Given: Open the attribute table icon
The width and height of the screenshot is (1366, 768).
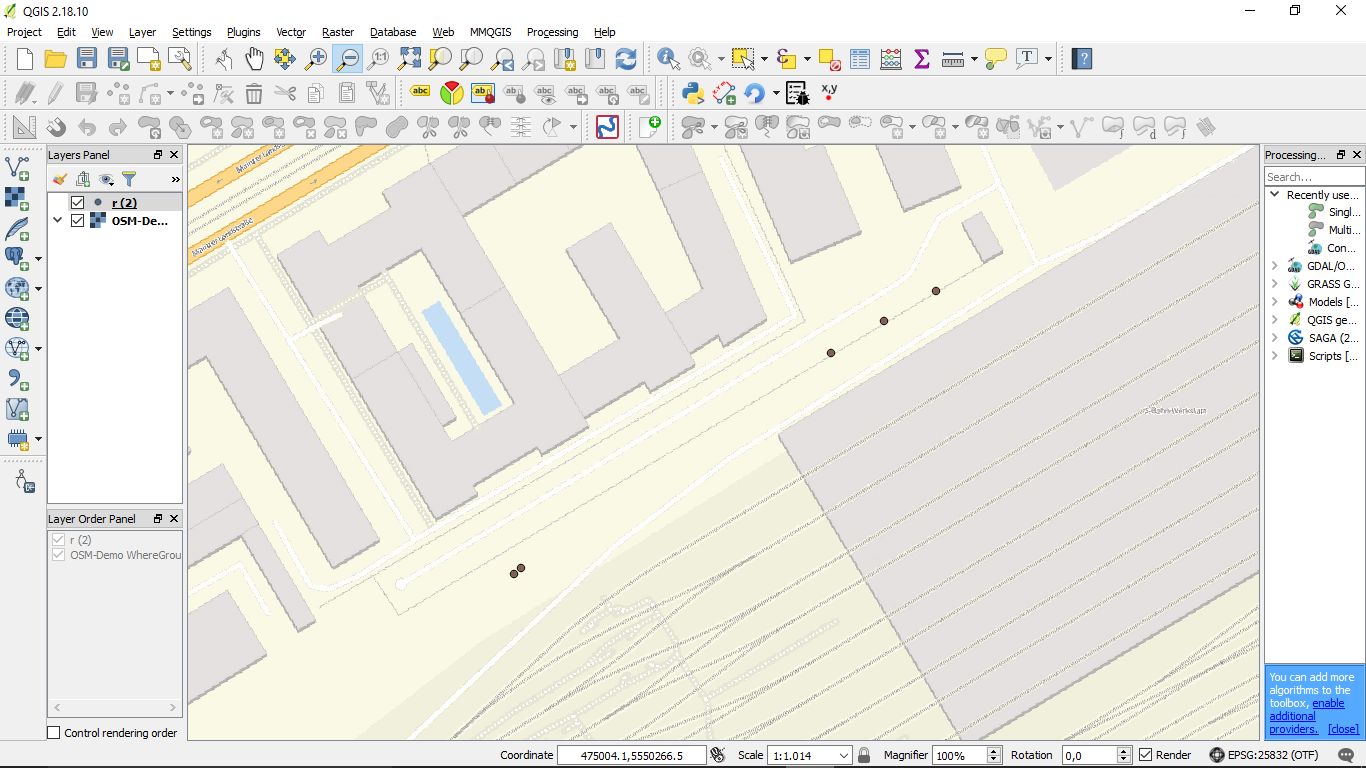Looking at the screenshot, I should [859, 59].
